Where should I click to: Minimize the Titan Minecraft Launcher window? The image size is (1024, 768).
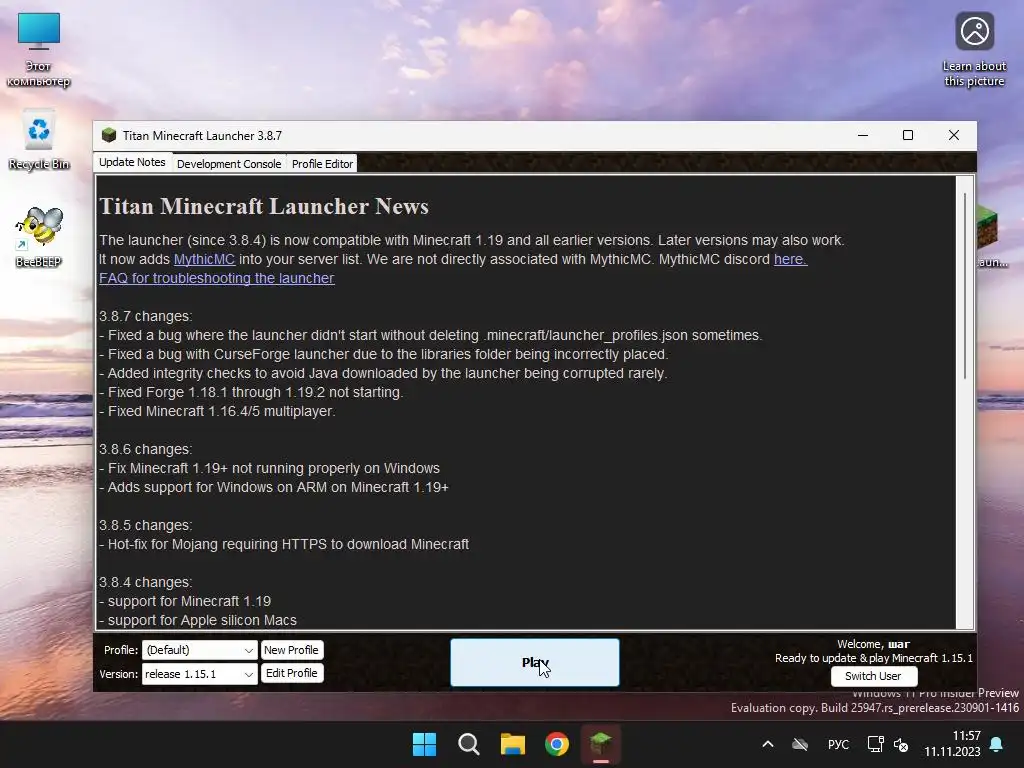[x=863, y=135]
